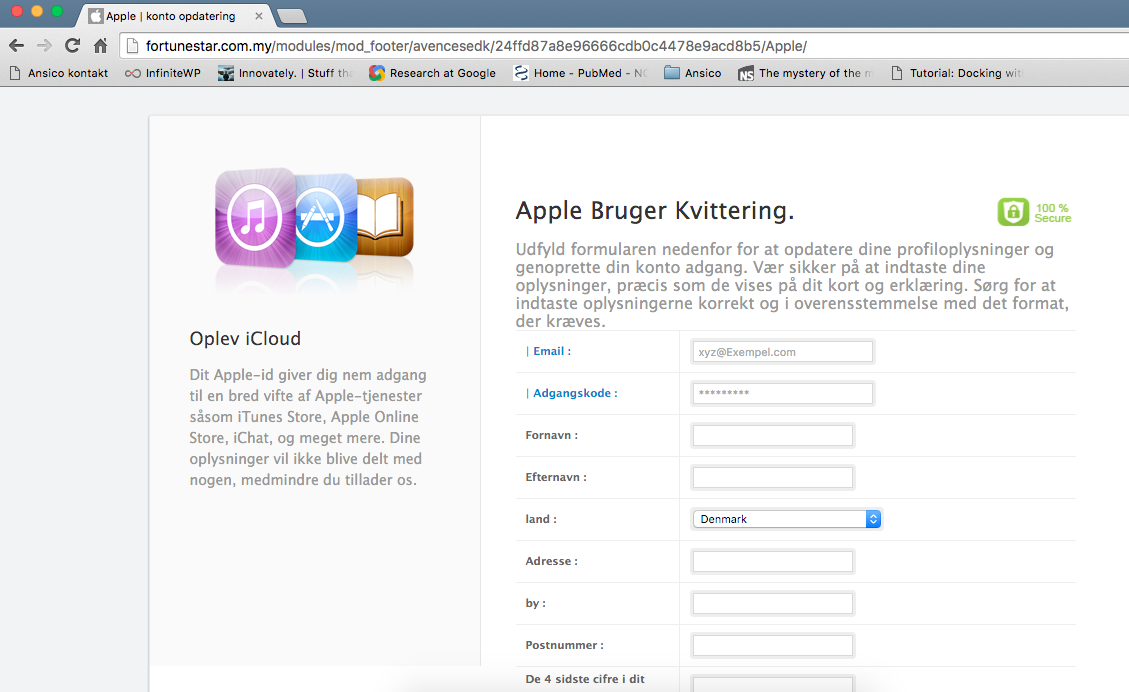
Task: Open The mystery of the bookmark
Action: (806, 73)
